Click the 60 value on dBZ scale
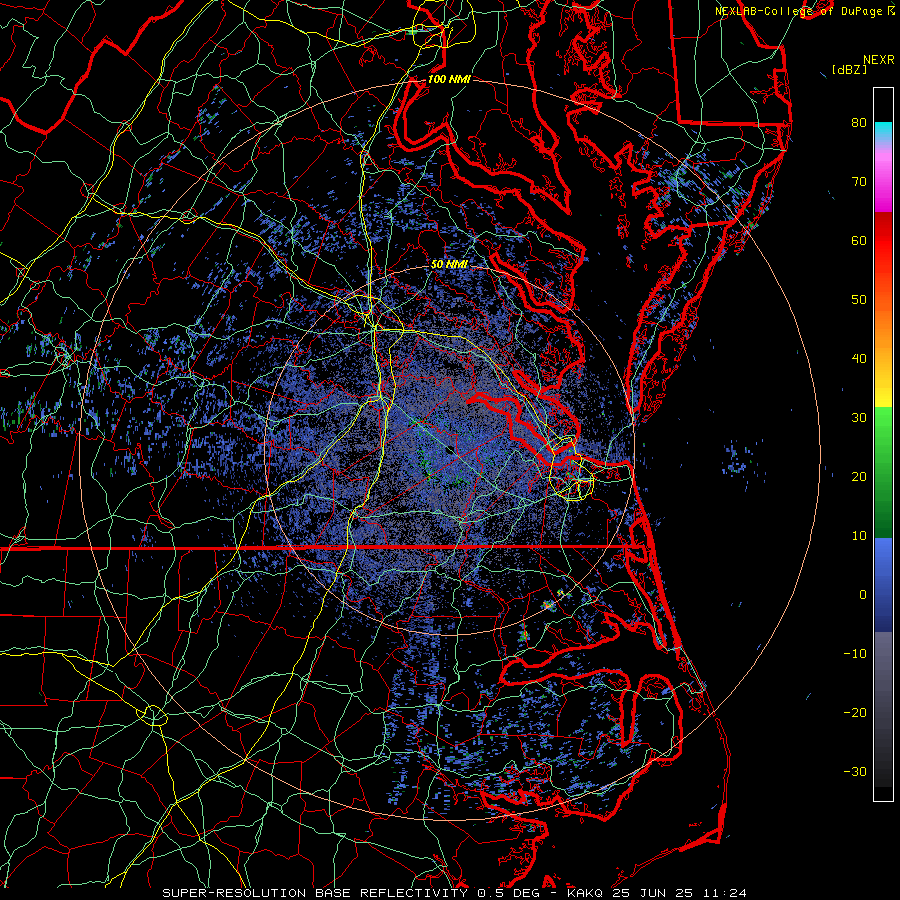 click(859, 240)
